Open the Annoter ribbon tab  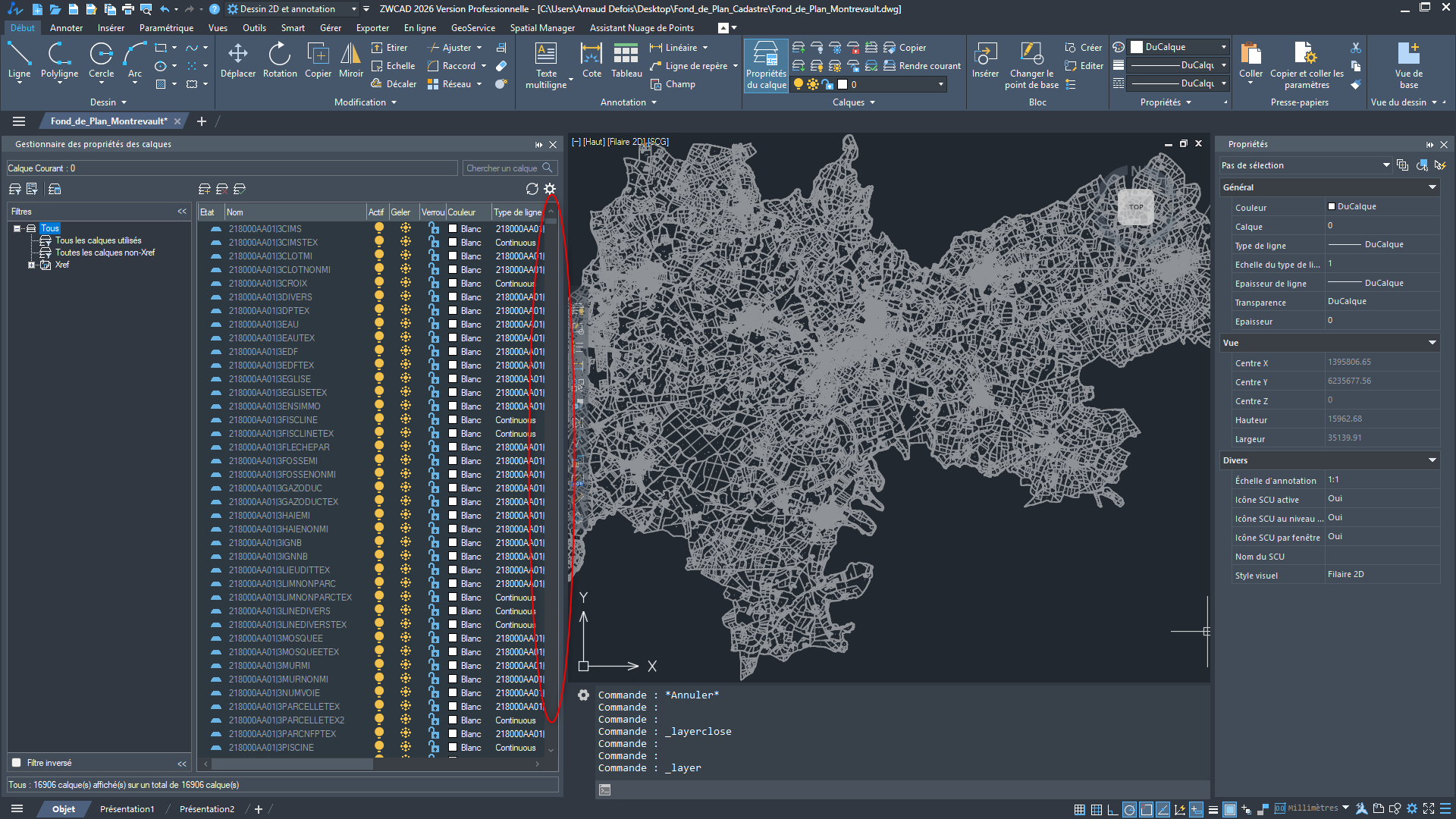66,28
